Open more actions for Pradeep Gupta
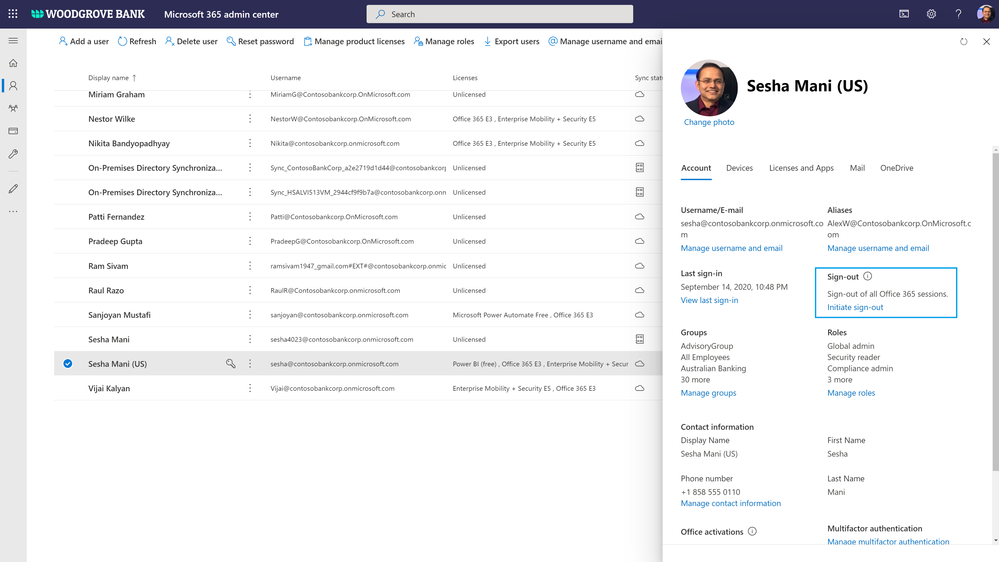This screenshot has width=999, height=562. pyautogui.click(x=250, y=241)
